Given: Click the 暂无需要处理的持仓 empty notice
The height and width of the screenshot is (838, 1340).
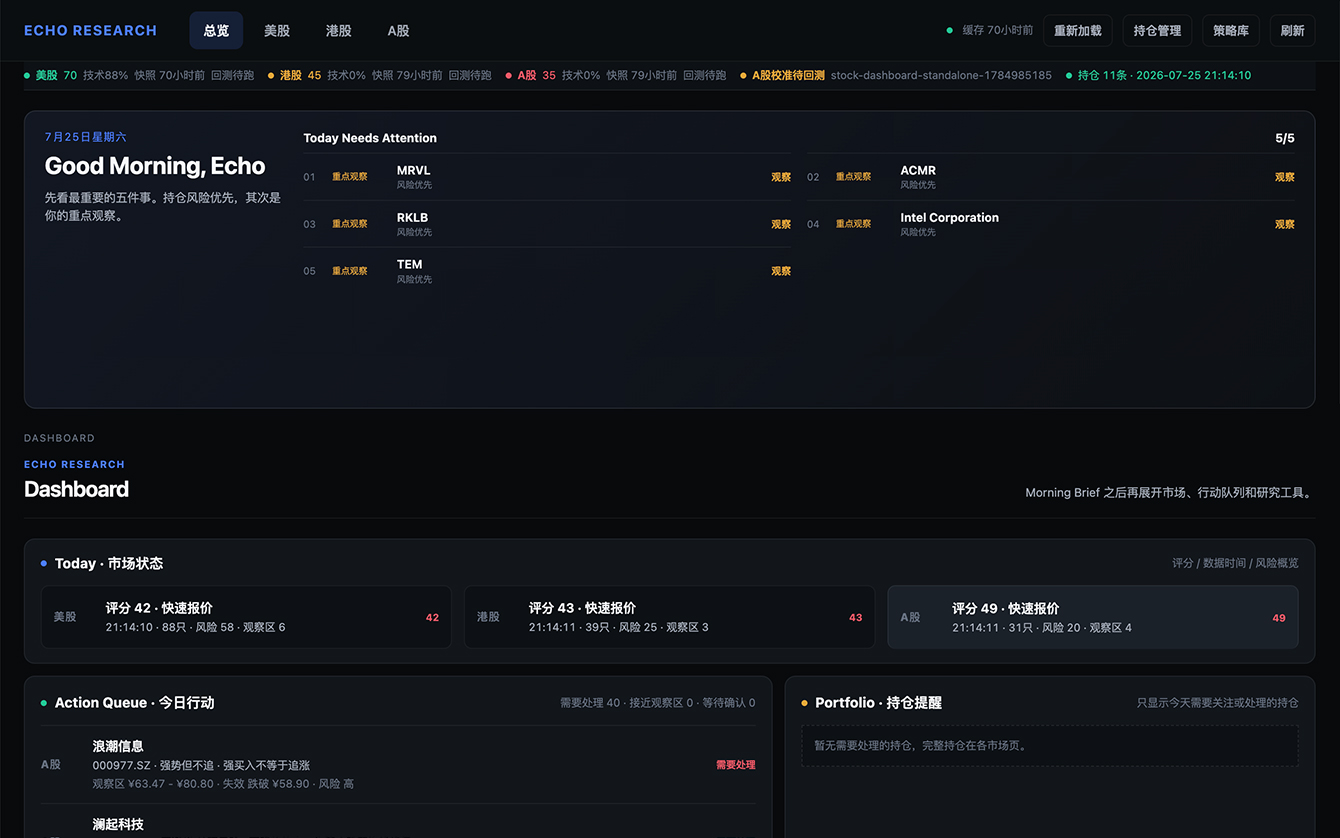Looking at the screenshot, I should click(x=1050, y=746).
